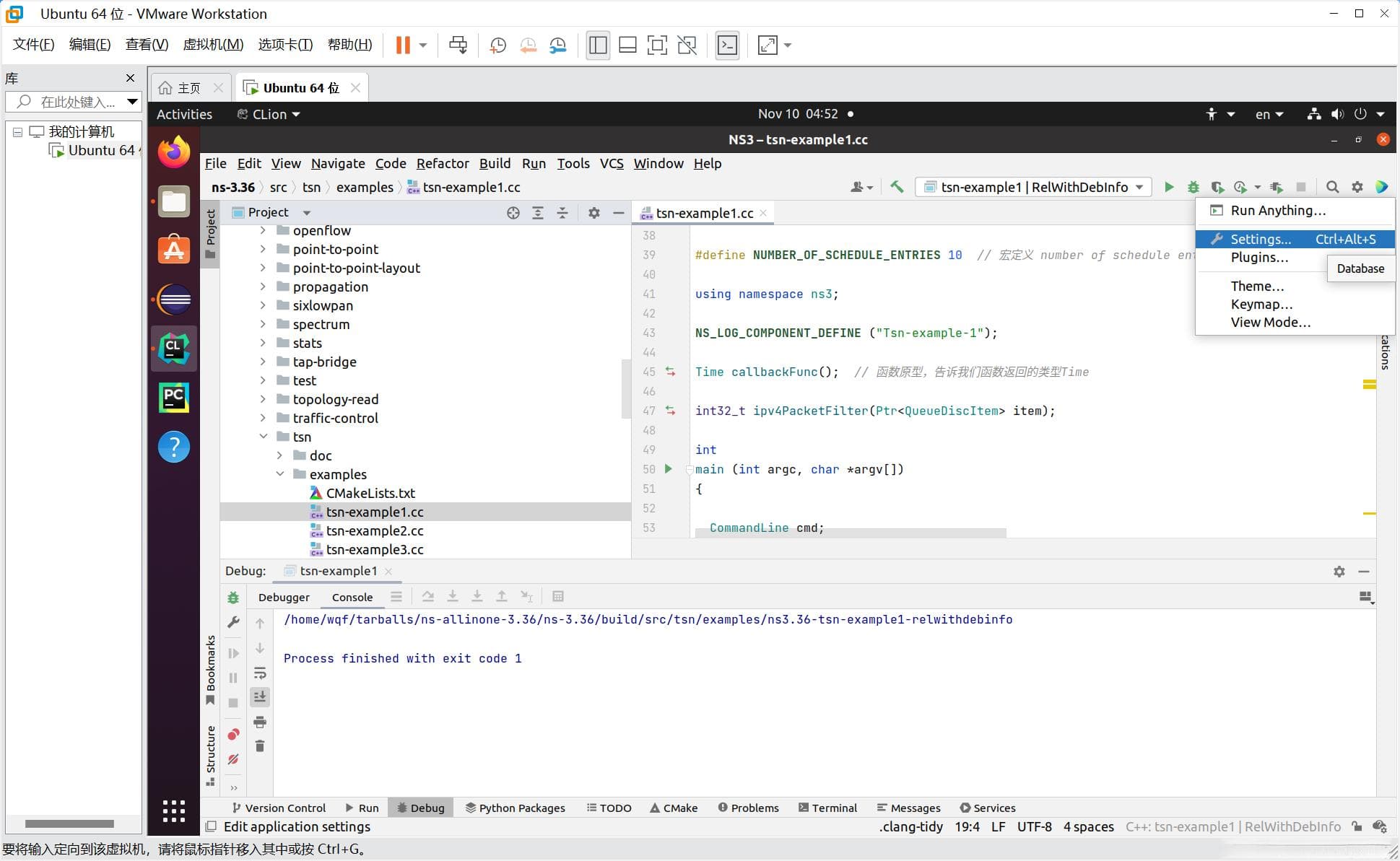This screenshot has height=861, width=1400.
Task: Expand the propagation folder
Action: (263, 287)
